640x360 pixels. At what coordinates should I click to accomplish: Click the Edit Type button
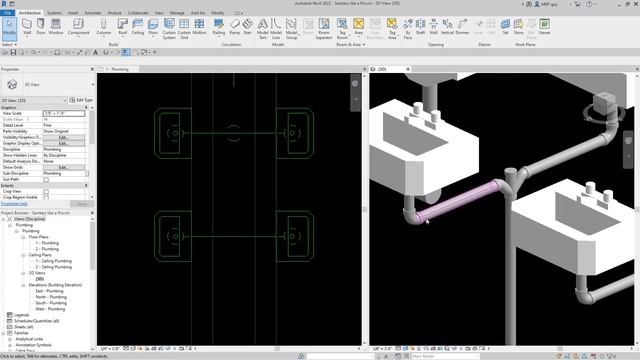click(x=81, y=100)
